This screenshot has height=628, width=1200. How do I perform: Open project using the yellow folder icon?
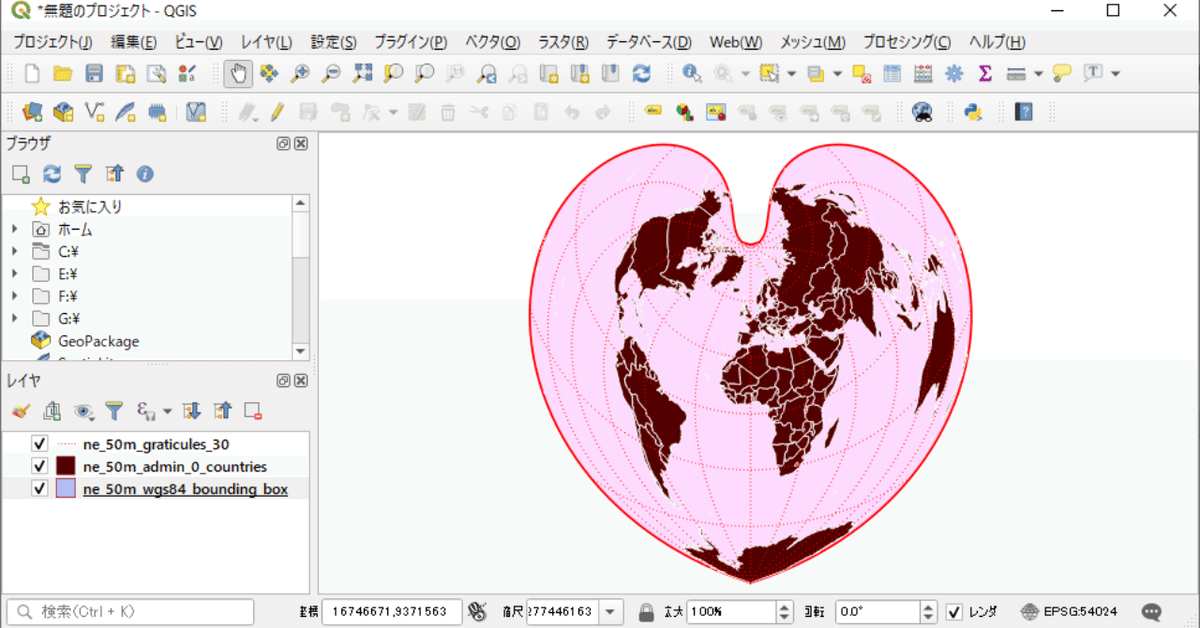pos(62,74)
